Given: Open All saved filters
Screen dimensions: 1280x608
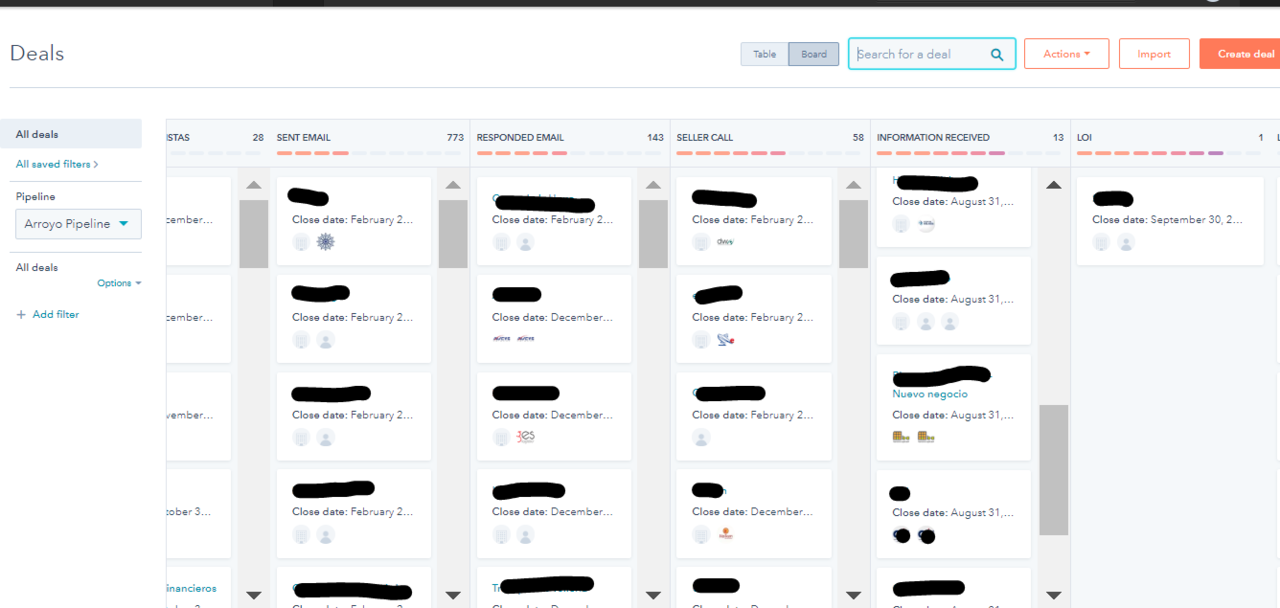Looking at the screenshot, I should coord(56,164).
